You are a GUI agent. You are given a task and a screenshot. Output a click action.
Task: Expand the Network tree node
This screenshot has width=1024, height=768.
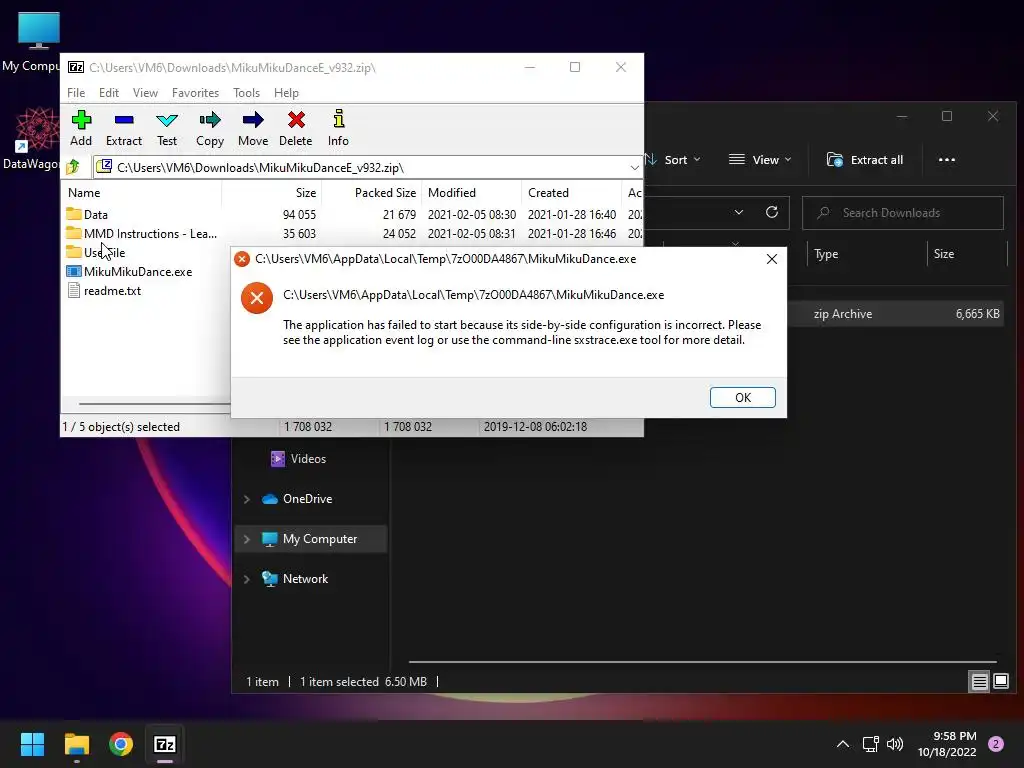click(247, 579)
